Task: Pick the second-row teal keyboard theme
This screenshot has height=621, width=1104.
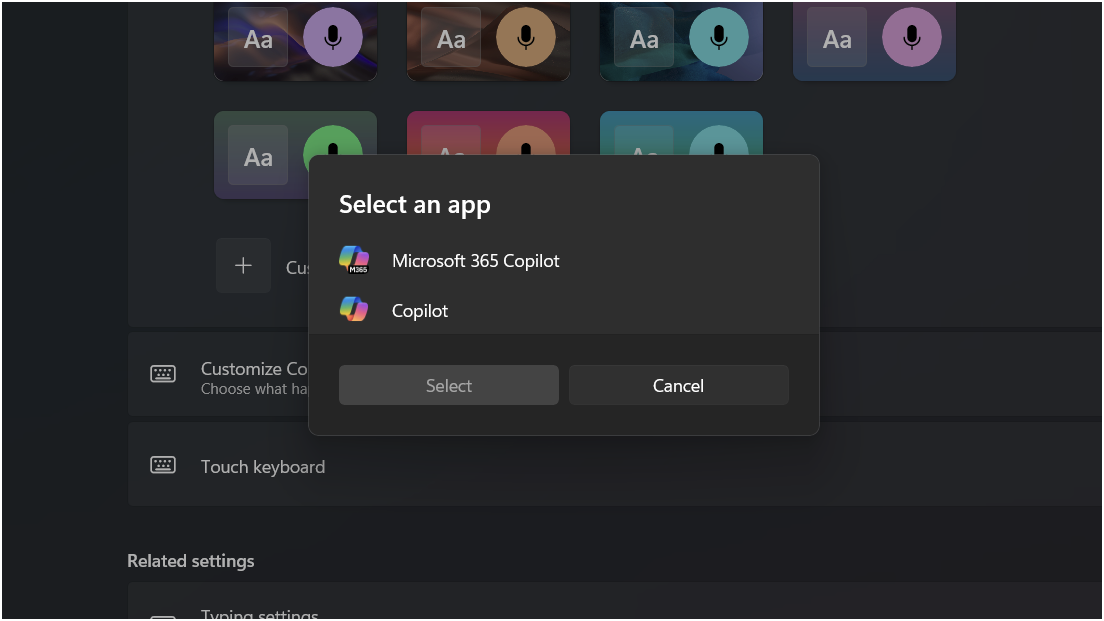Action: pyautogui.click(x=682, y=132)
